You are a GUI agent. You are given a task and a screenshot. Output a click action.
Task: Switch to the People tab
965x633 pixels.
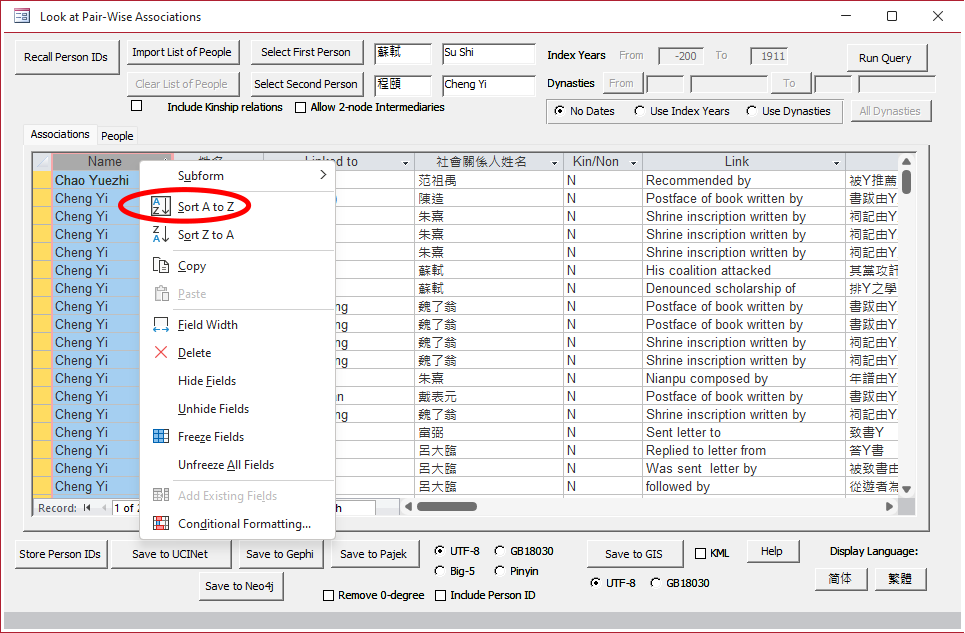117,136
